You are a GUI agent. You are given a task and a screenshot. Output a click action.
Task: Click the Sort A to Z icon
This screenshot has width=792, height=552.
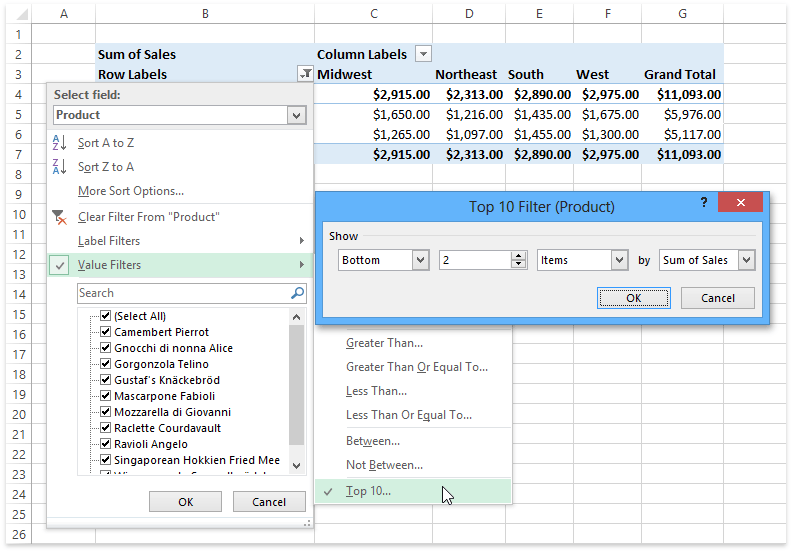coord(59,143)
